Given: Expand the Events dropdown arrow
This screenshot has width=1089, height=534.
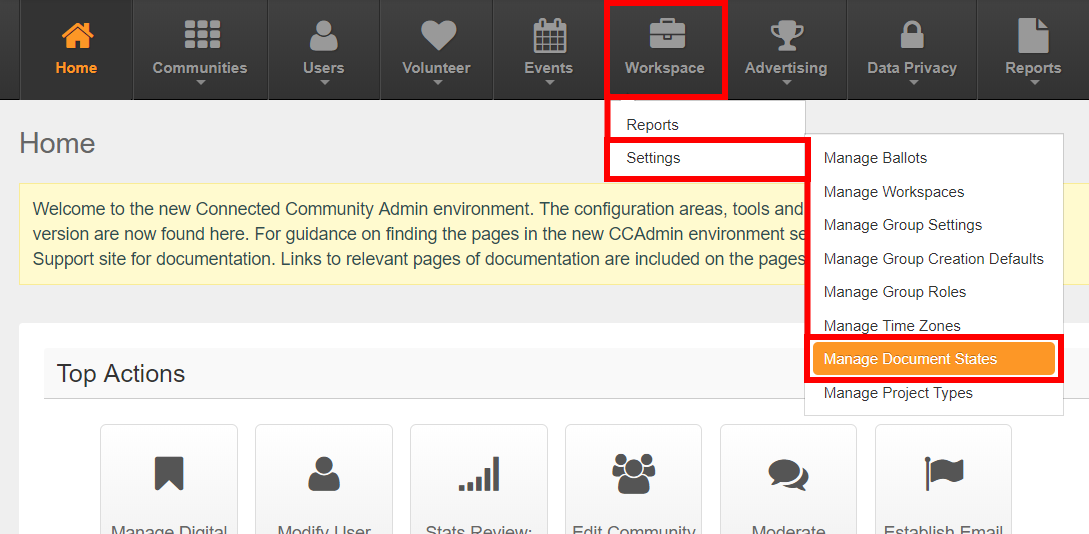Looking at the screenshot, I should (549, 83).
